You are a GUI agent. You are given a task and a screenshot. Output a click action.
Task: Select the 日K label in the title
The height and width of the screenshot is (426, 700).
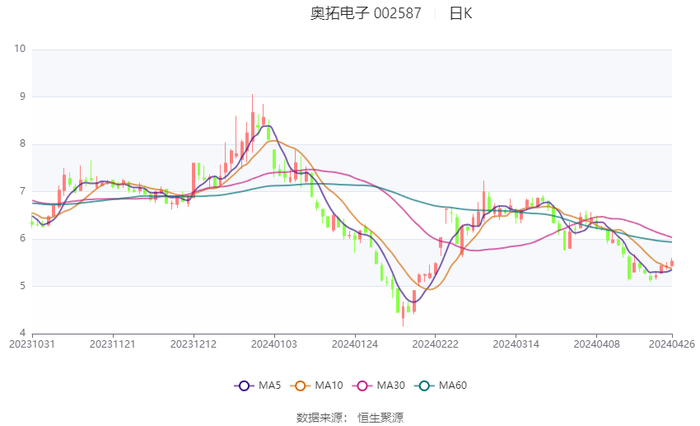coord(461,14)
